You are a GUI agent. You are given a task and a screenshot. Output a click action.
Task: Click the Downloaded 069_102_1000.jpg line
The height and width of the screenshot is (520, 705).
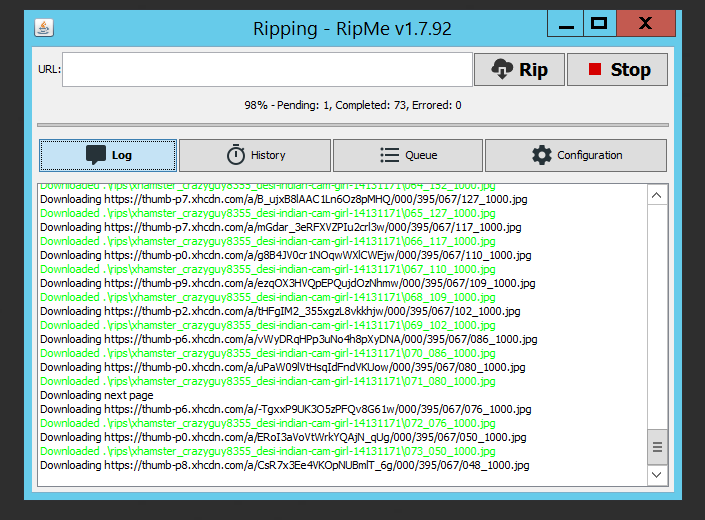click(x=268, y=325)
